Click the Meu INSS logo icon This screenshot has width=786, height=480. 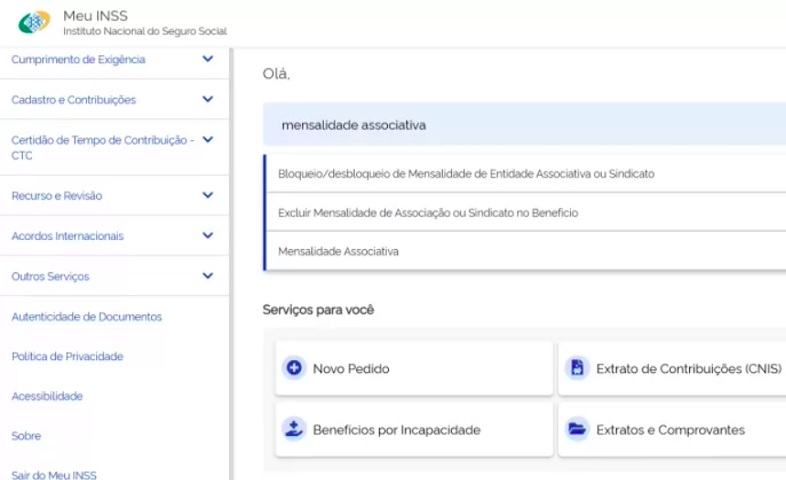coord(33,22)
